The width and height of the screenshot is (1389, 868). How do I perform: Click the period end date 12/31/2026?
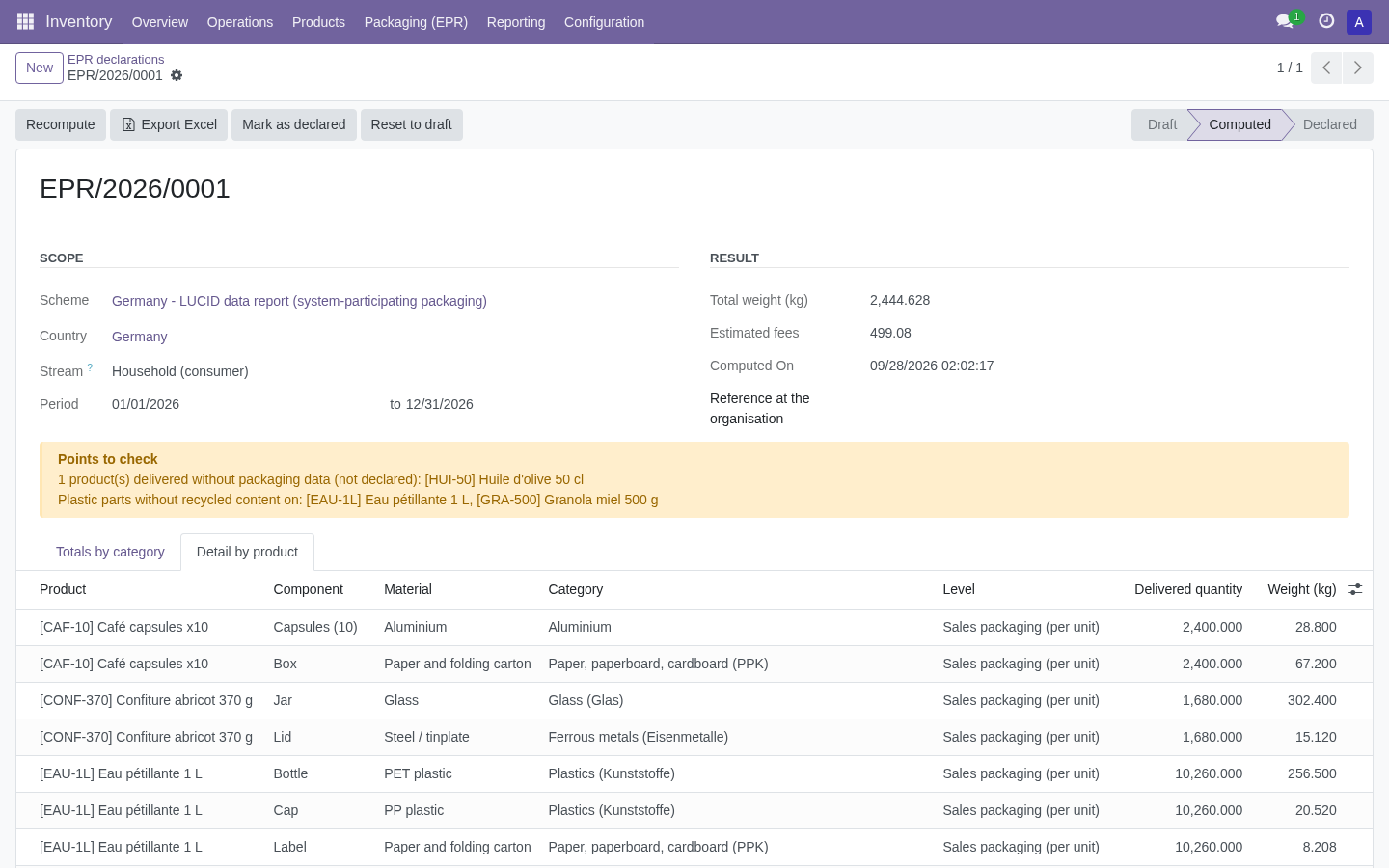pyautogui.click(x=440, y=404)
